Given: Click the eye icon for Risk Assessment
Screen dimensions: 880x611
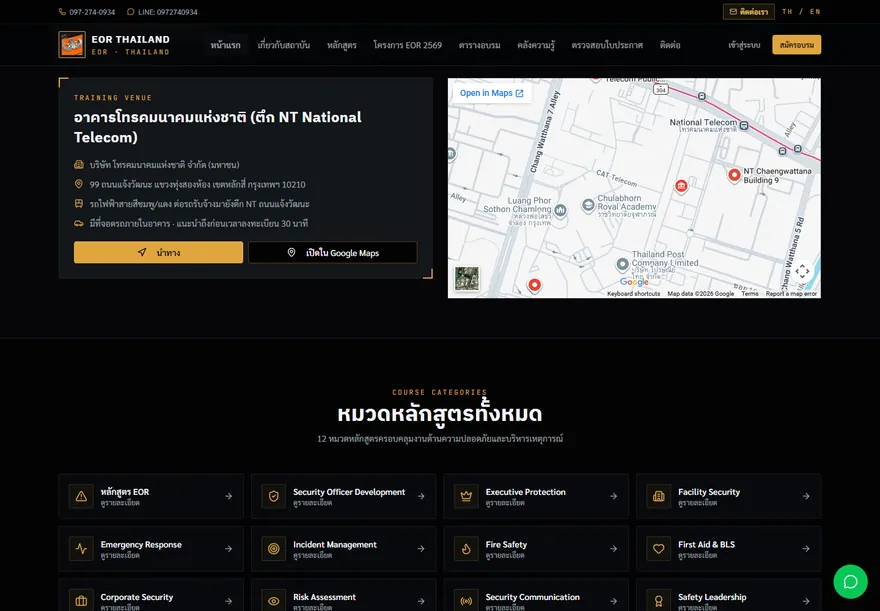Looking at the screenshot, I should 274,601.
